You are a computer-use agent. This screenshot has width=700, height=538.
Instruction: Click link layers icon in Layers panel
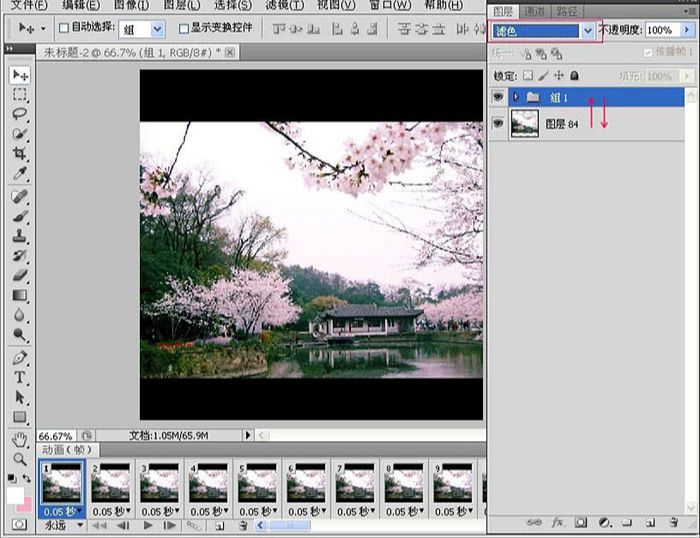coord(533,522)
